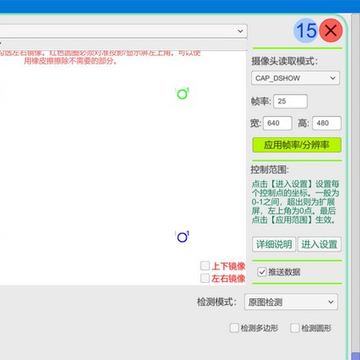Click the blue circle control point marker

pyautogui.click(x=182, y=238)
